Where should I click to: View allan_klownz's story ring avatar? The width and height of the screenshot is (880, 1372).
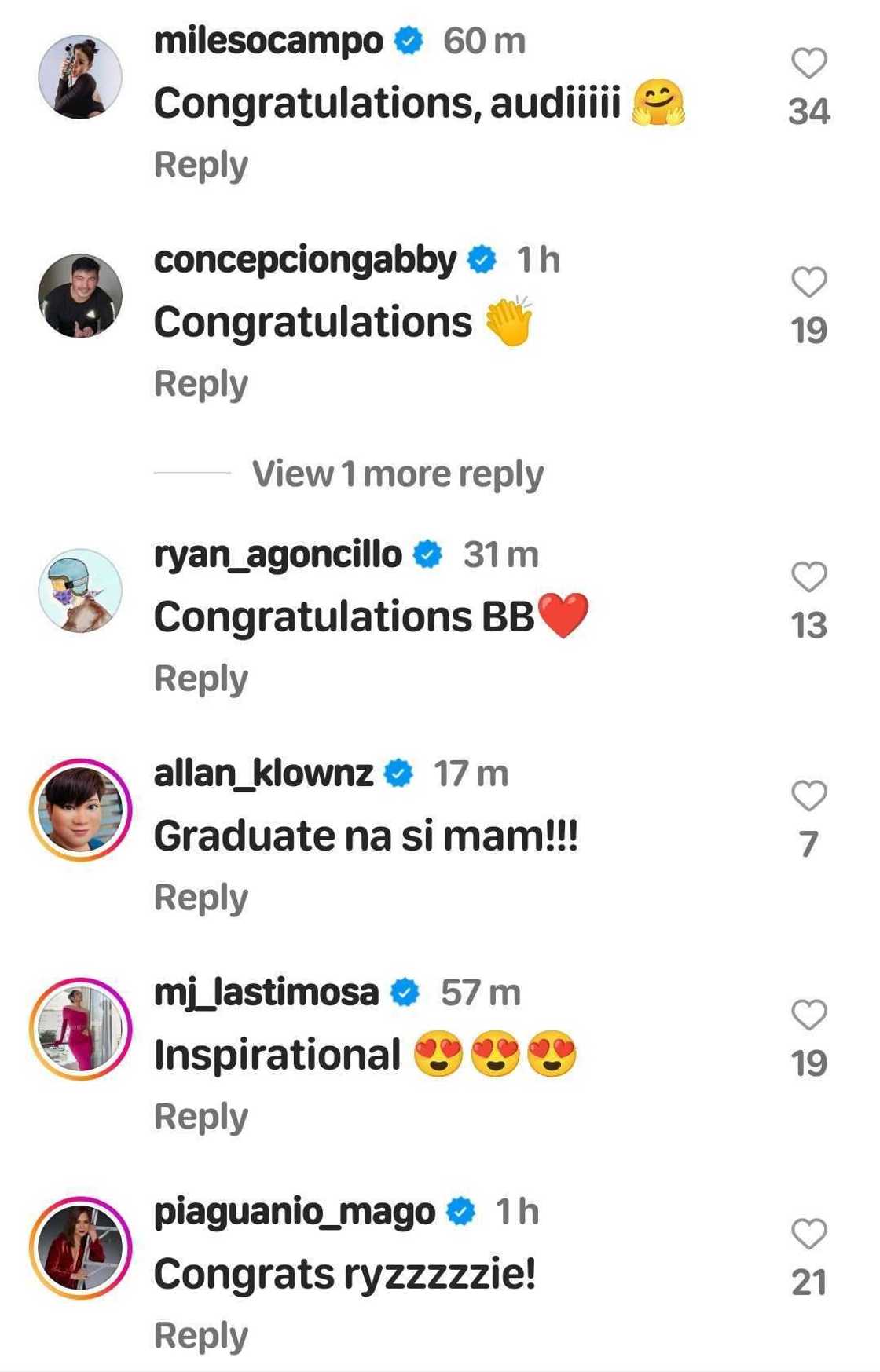pyautogui.click(x=80, y=810)
